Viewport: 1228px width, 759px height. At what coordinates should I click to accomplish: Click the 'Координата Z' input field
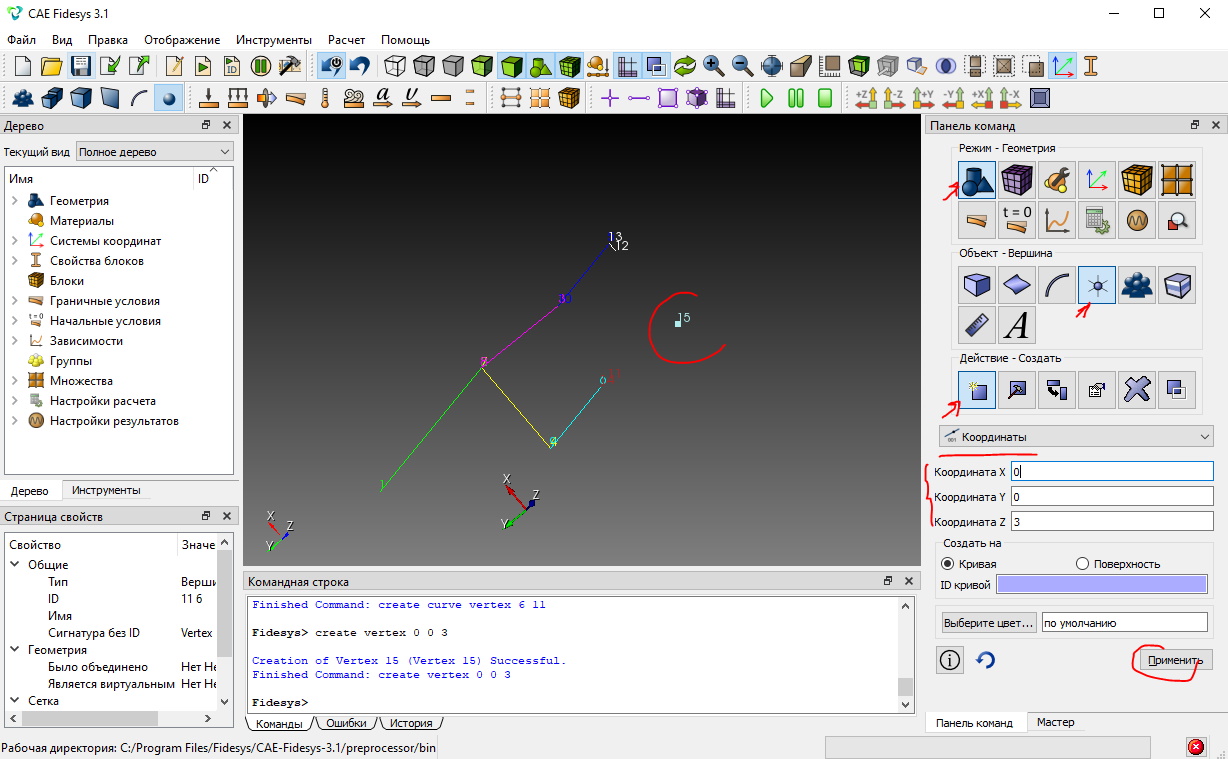[1110, 521]
